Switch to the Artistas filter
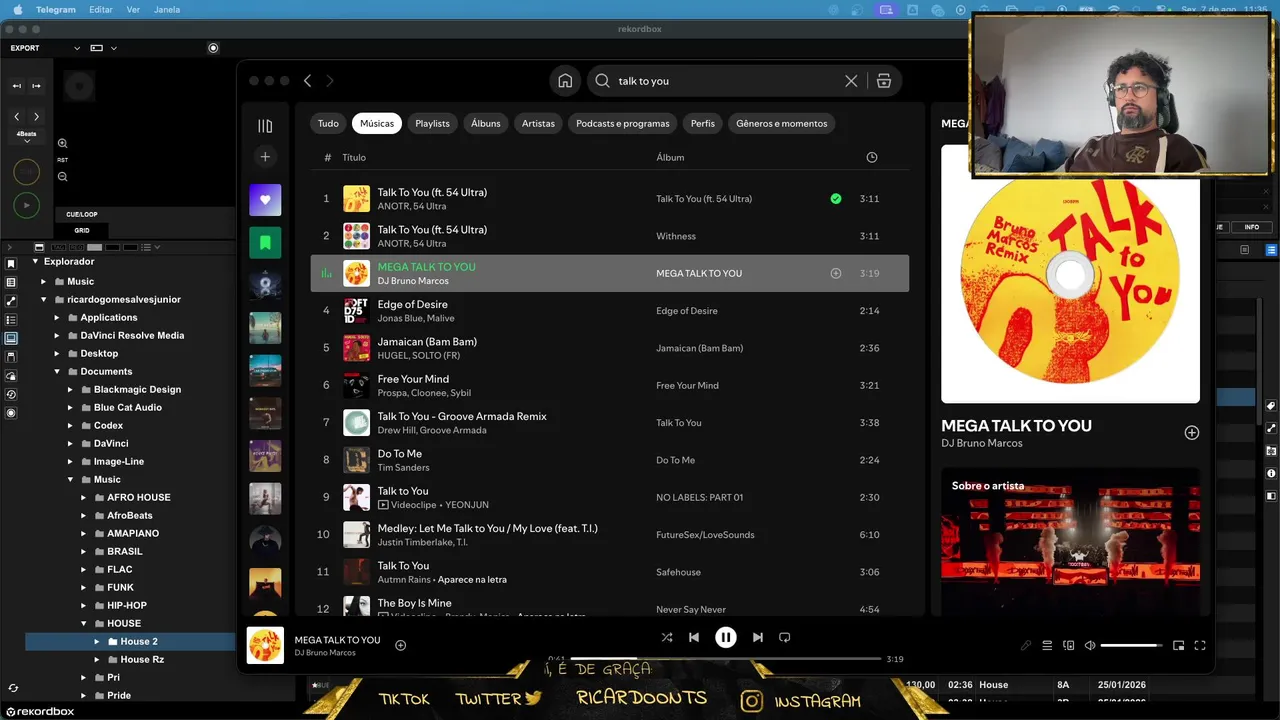 click(538, 123)
